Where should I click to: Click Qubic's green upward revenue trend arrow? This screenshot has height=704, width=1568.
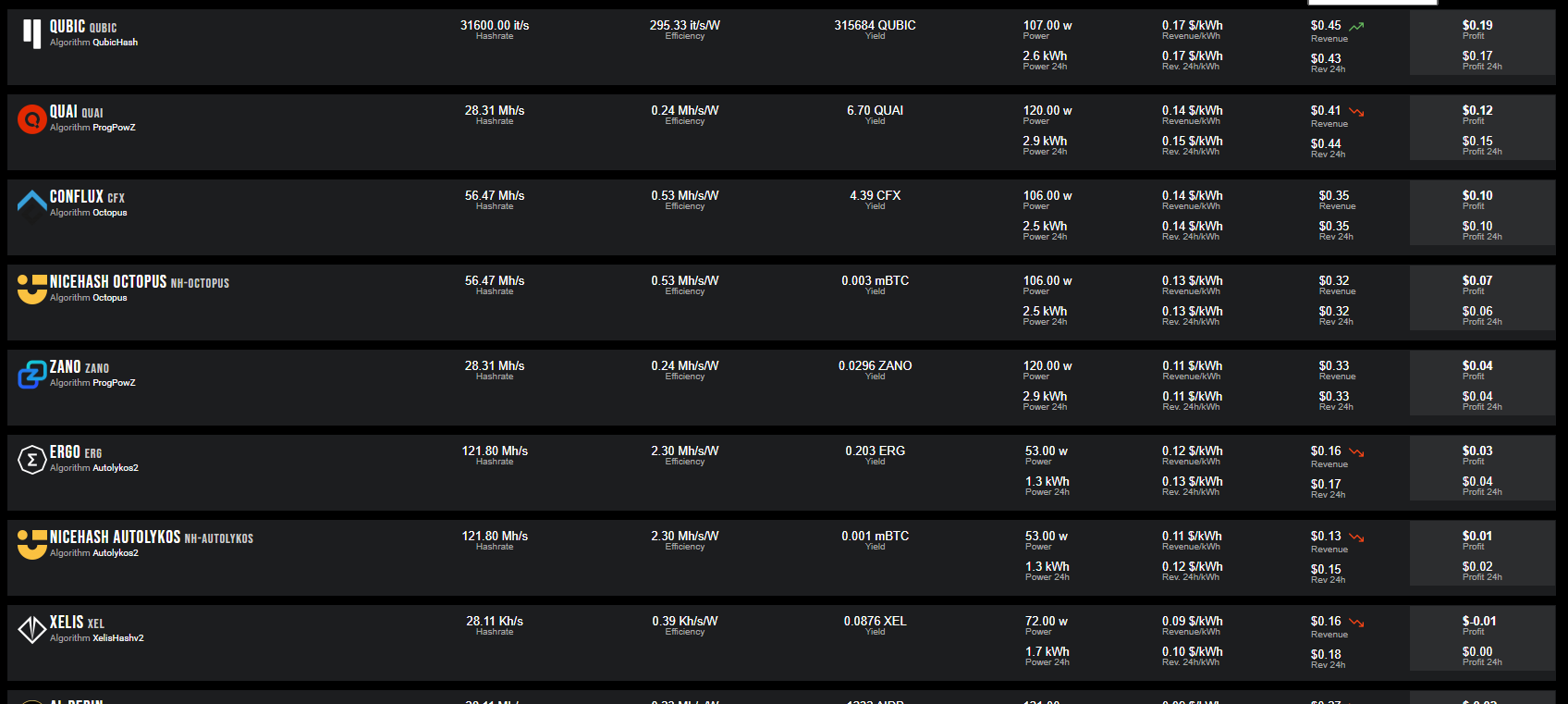click(x=1356, y=27)
